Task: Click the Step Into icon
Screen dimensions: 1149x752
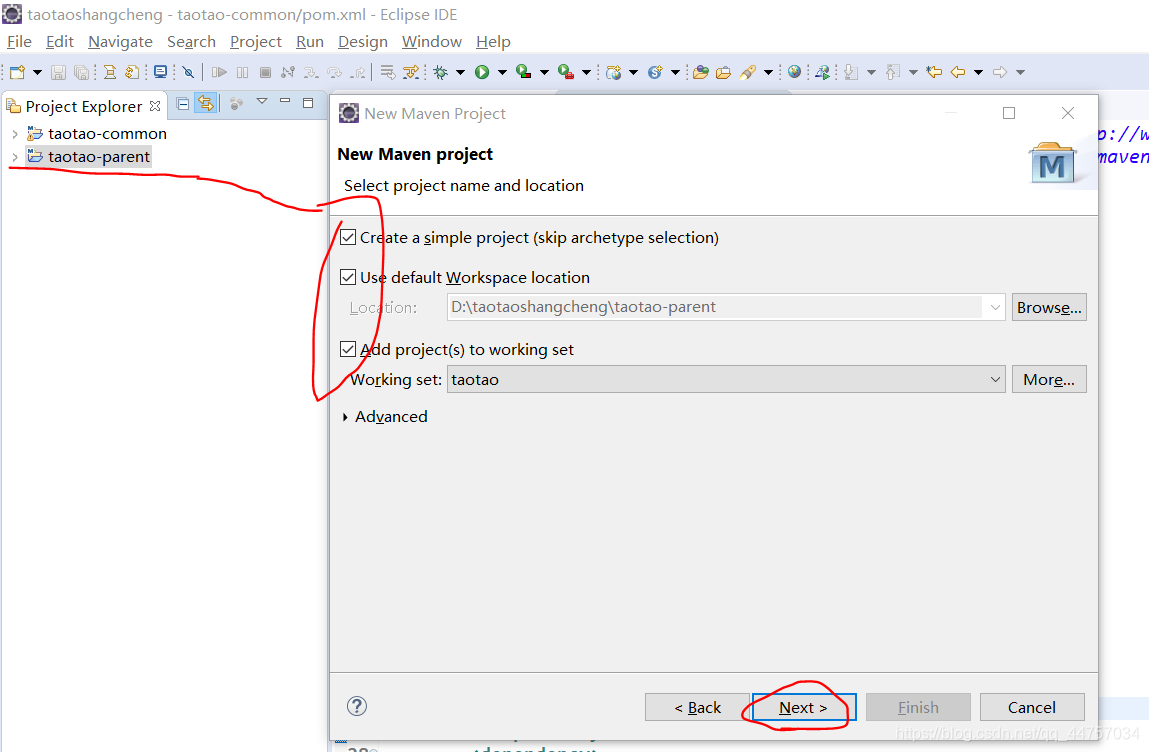Action: pos(311,72)
